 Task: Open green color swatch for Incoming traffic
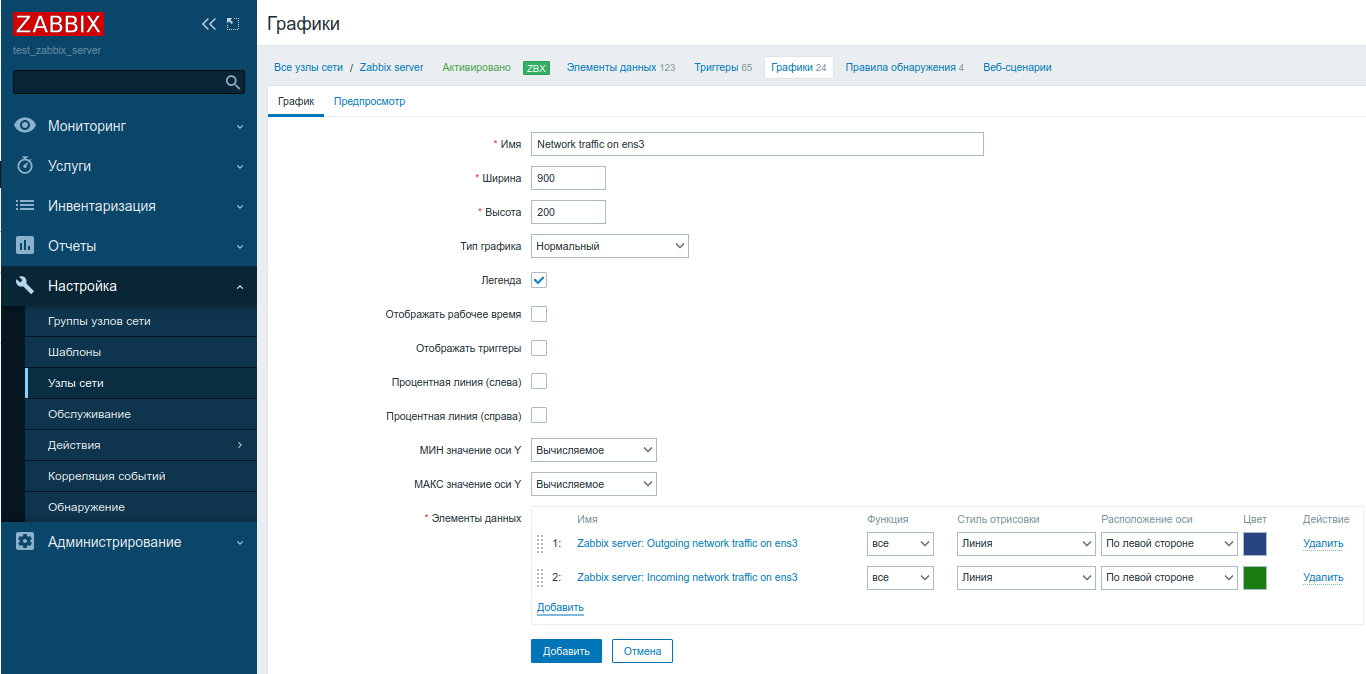click(x=1255, y=578)
